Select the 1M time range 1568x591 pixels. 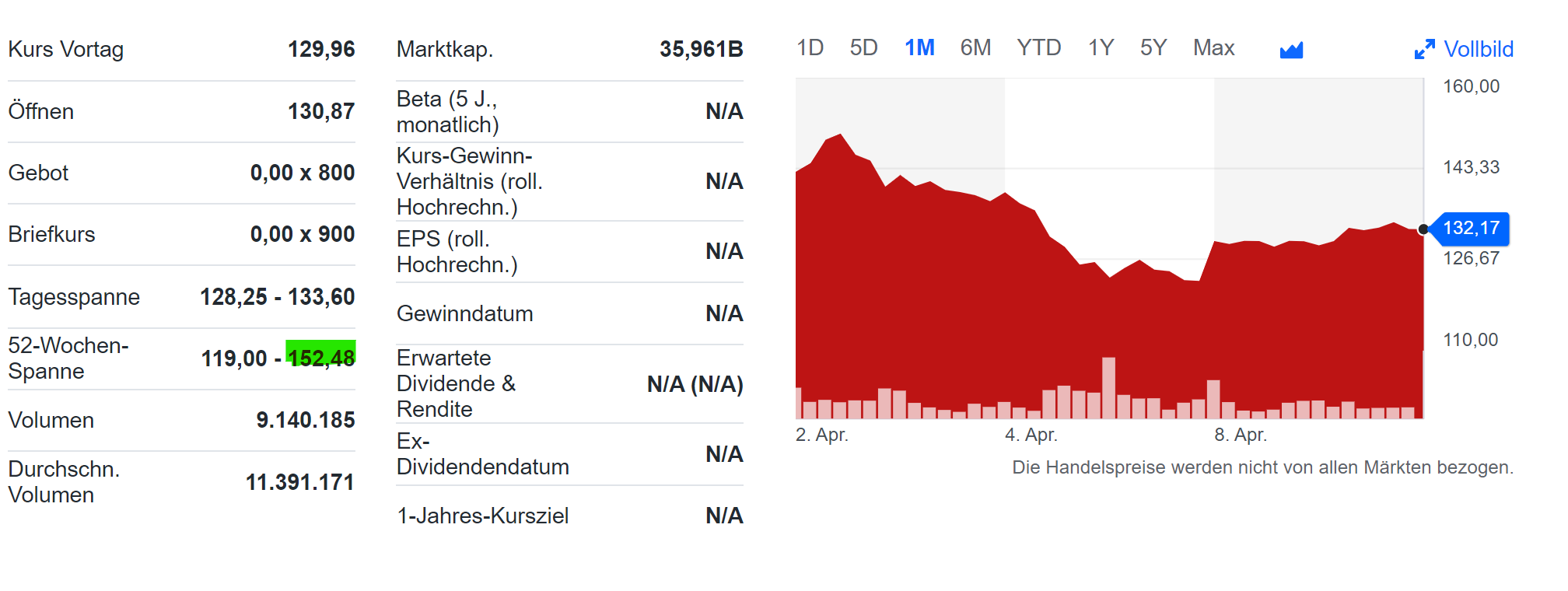(919, 47)
